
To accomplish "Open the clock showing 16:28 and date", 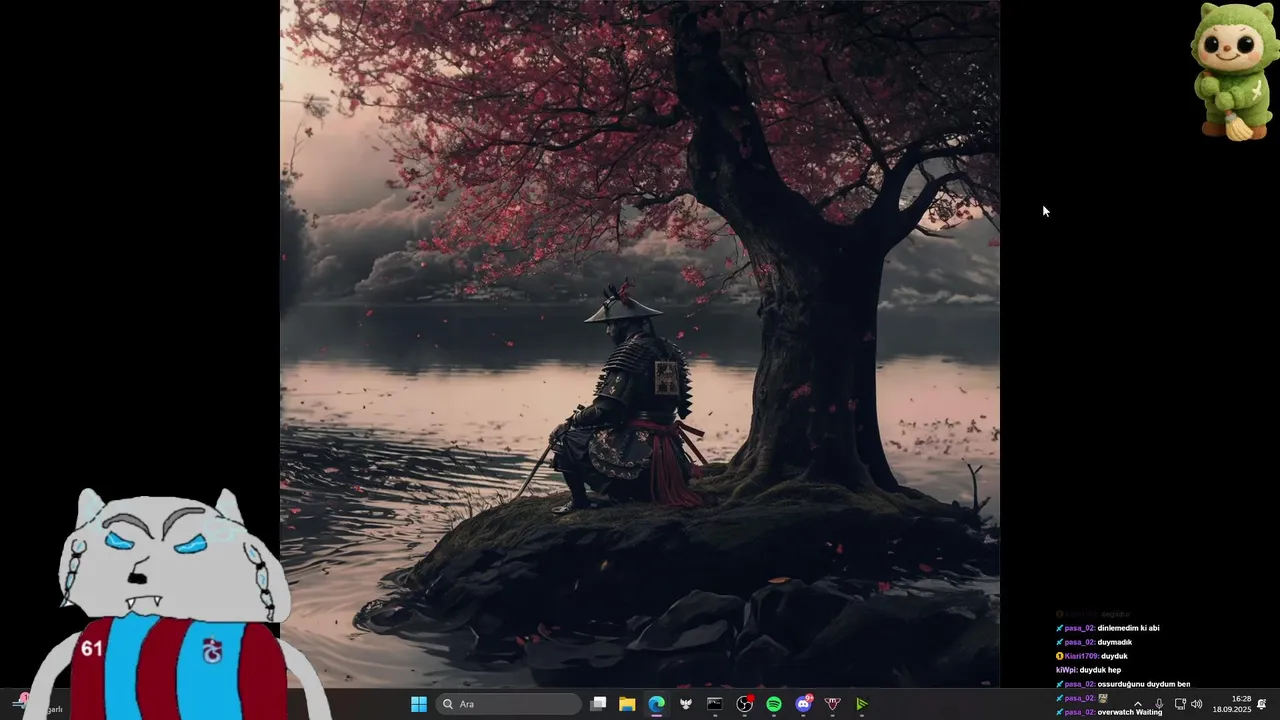I will coord(1232,704).
